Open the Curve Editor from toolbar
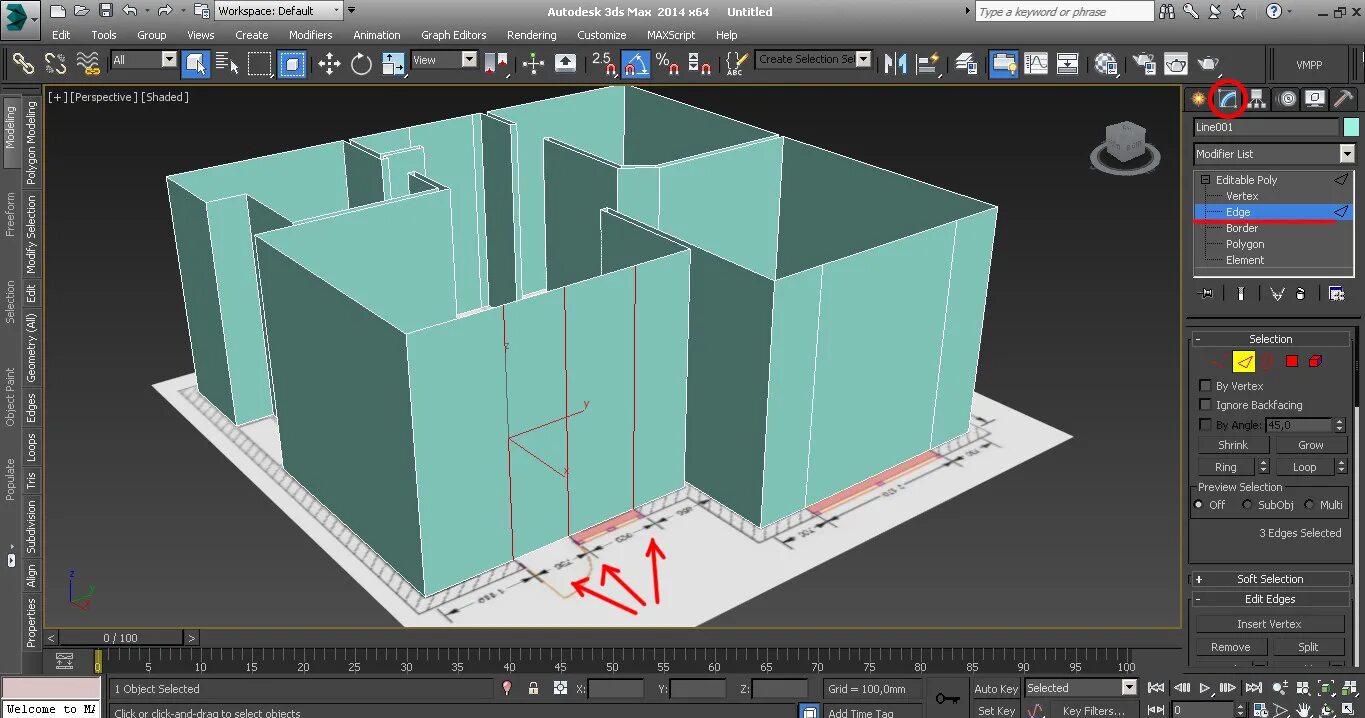 1037,63
